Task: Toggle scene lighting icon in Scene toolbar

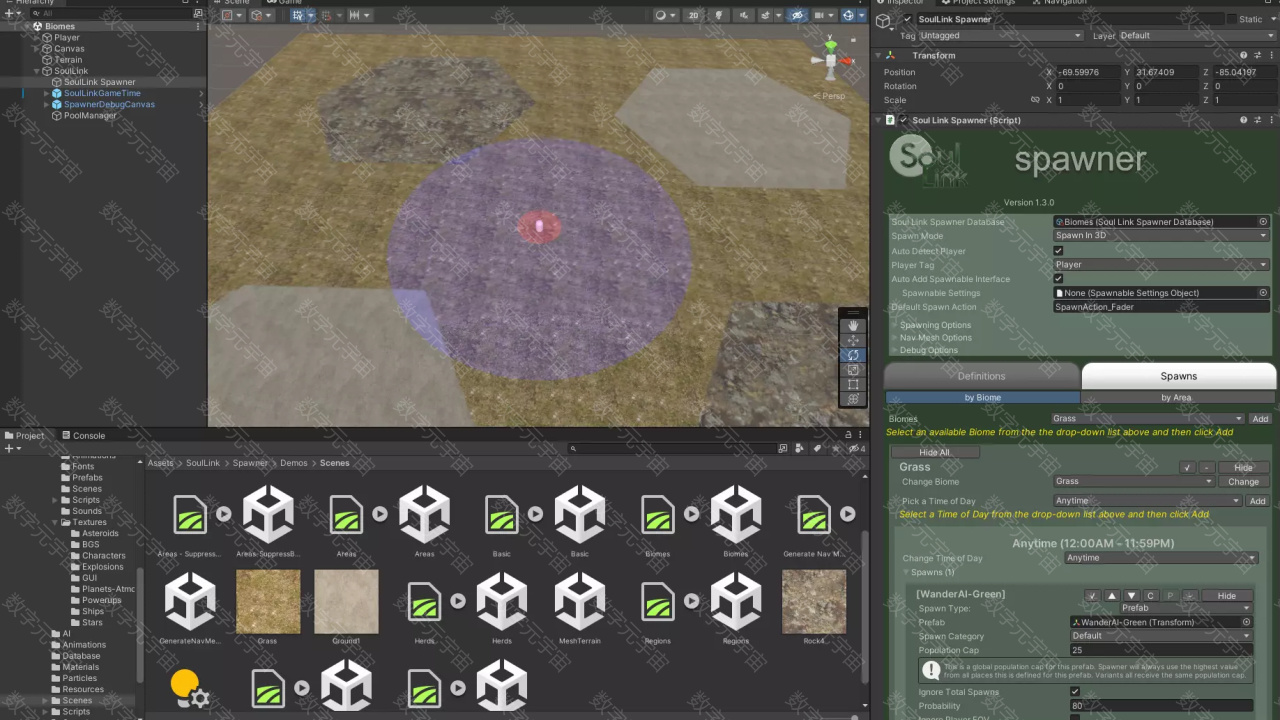Action: pyautogui.click(x=719, y=15)
